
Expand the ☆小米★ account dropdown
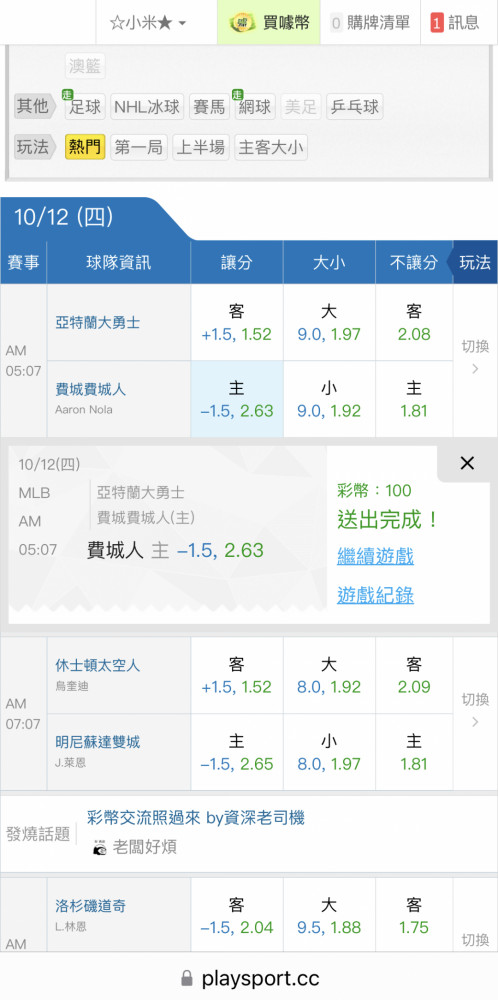tap(147, 23)
